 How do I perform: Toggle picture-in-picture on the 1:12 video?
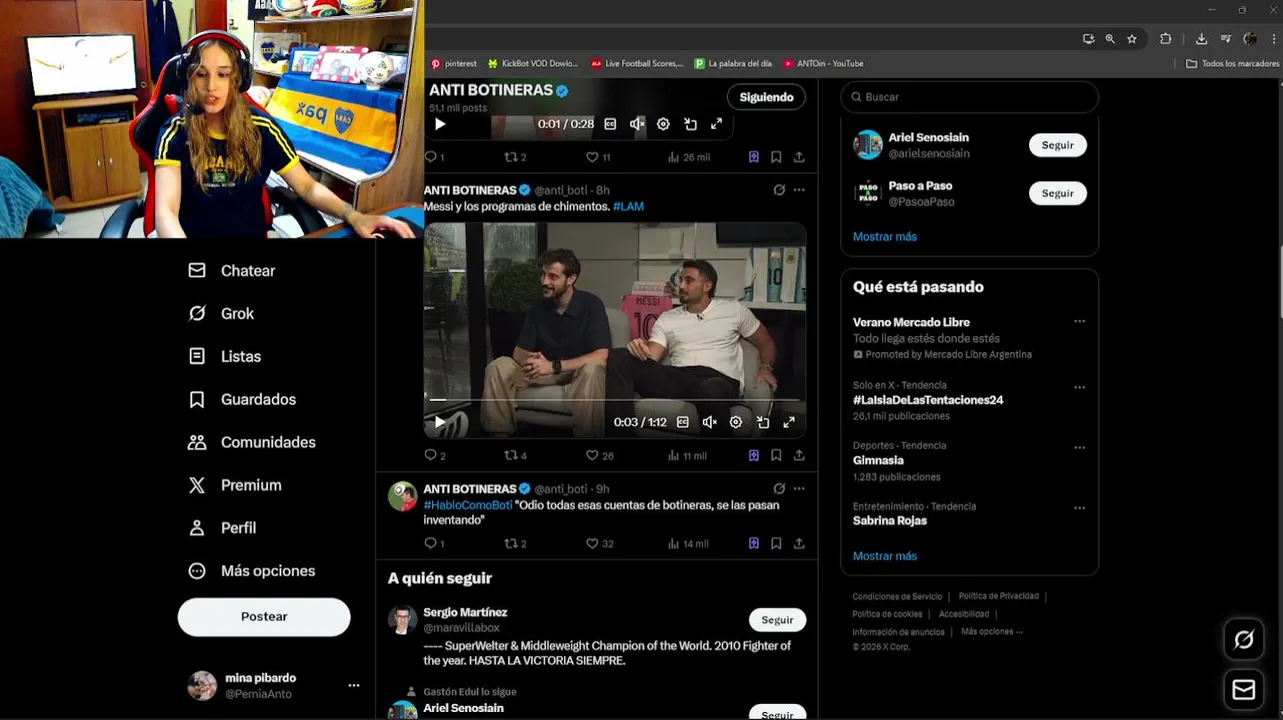click(763, 422)
